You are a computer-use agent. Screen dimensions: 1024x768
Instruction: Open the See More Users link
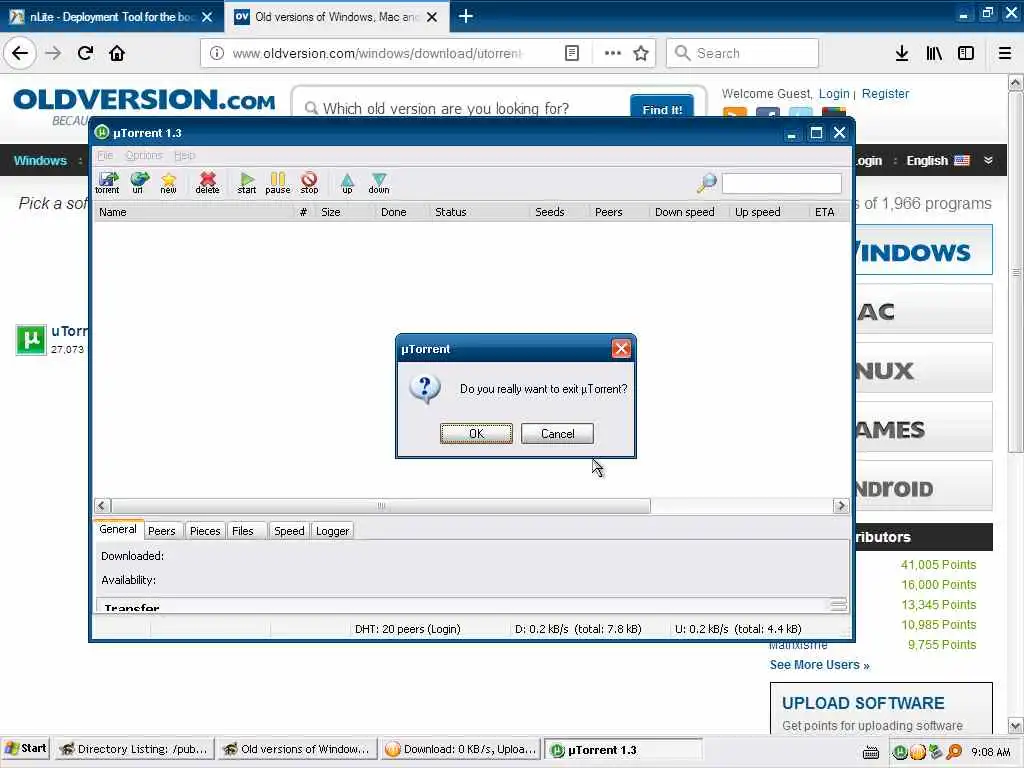(x=820, y=665)
